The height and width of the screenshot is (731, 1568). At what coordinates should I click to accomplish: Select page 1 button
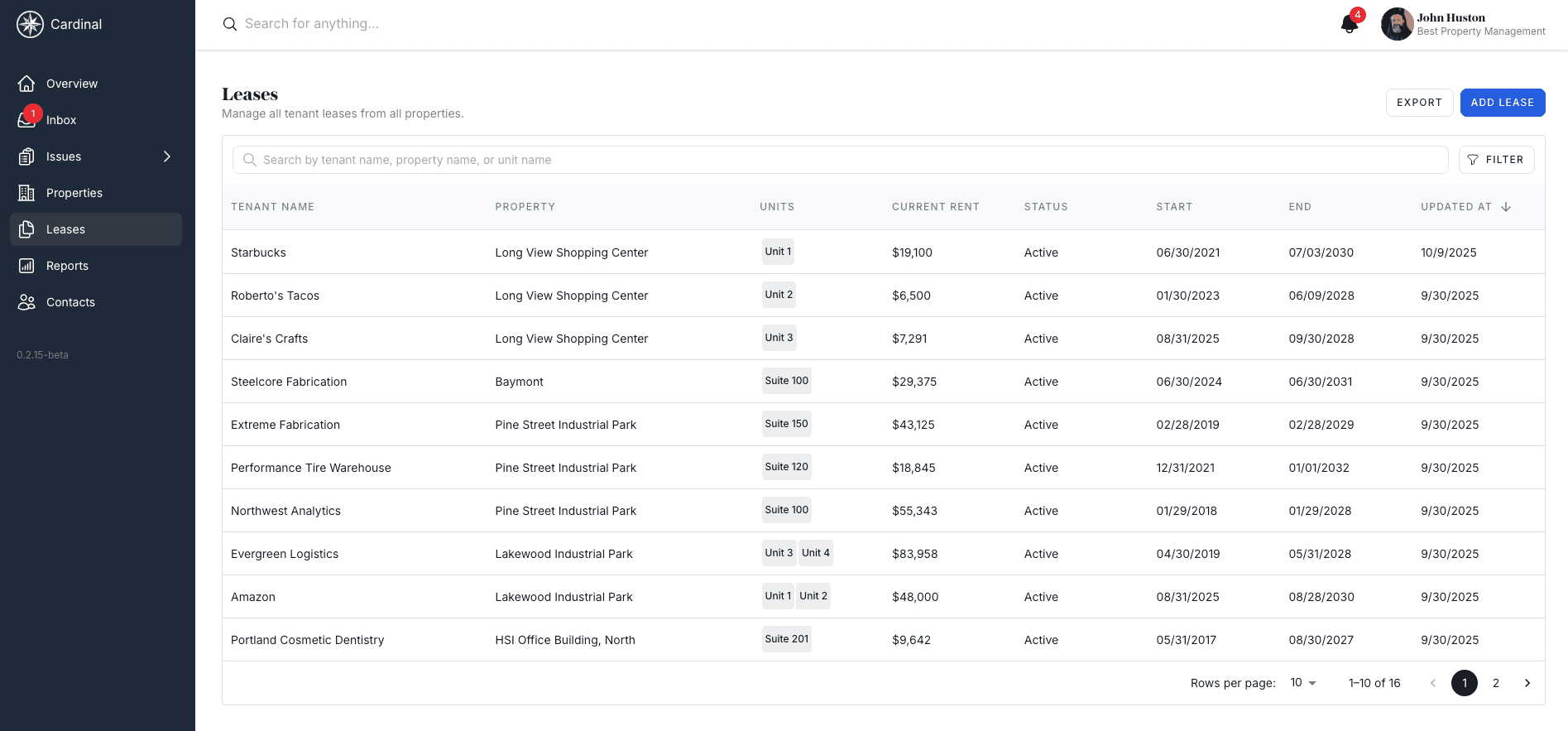click(x=1465, y=683)
